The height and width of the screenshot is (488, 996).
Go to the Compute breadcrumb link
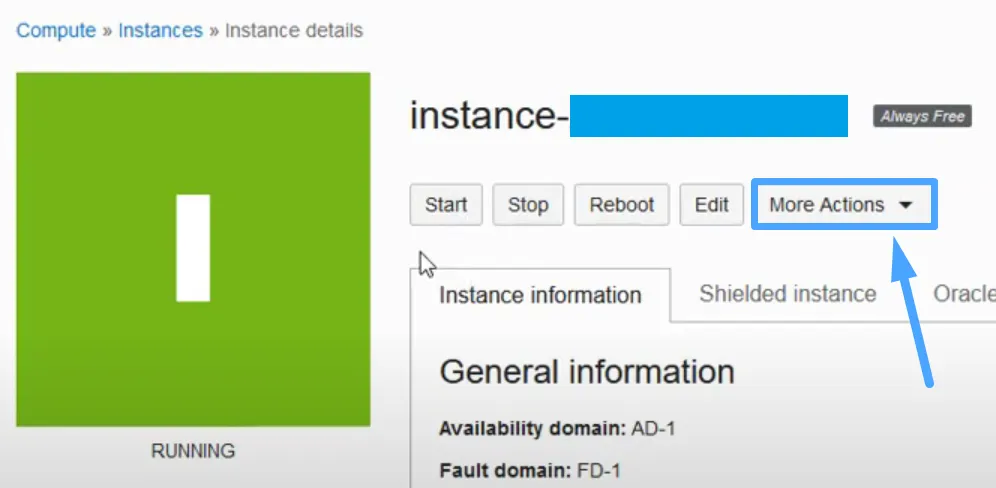58,30
